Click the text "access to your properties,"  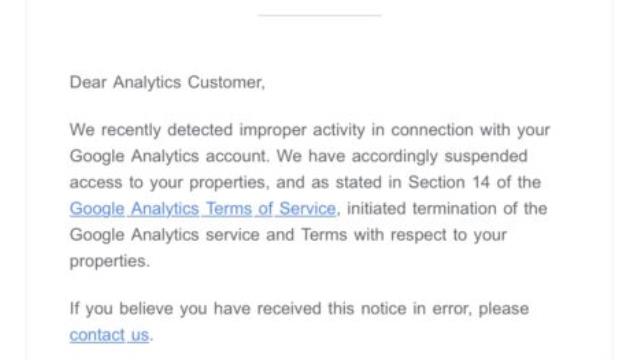170,182
